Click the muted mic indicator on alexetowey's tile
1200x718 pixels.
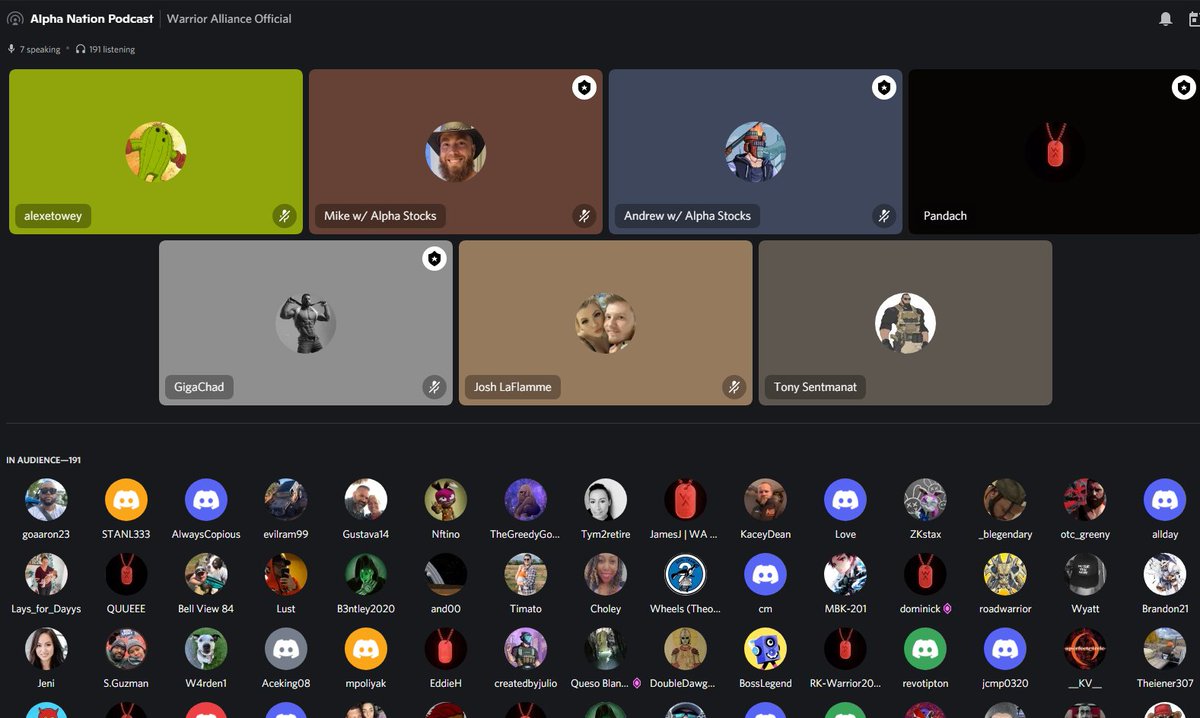(x=284, y=215)
